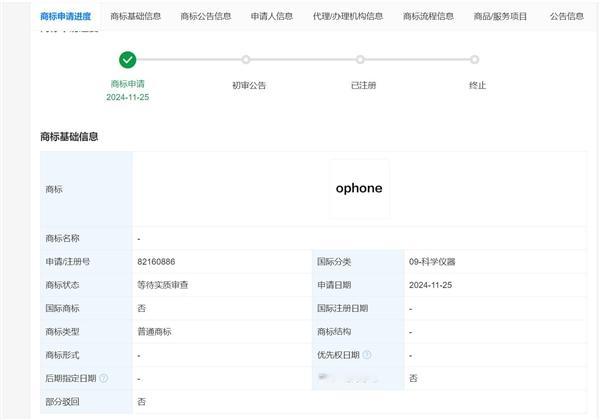
Task: Click the 否 value in the 国际商标 row
Action: point(142,308)
